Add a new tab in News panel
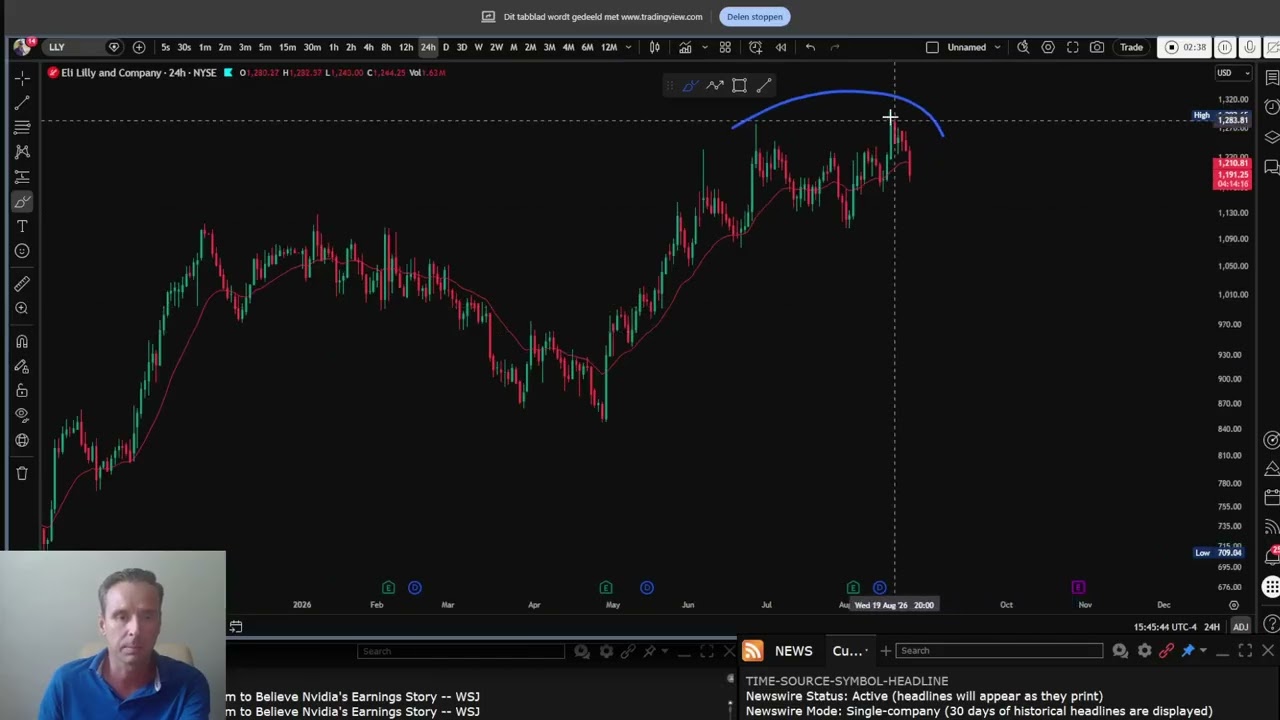 tap(885, 651)
